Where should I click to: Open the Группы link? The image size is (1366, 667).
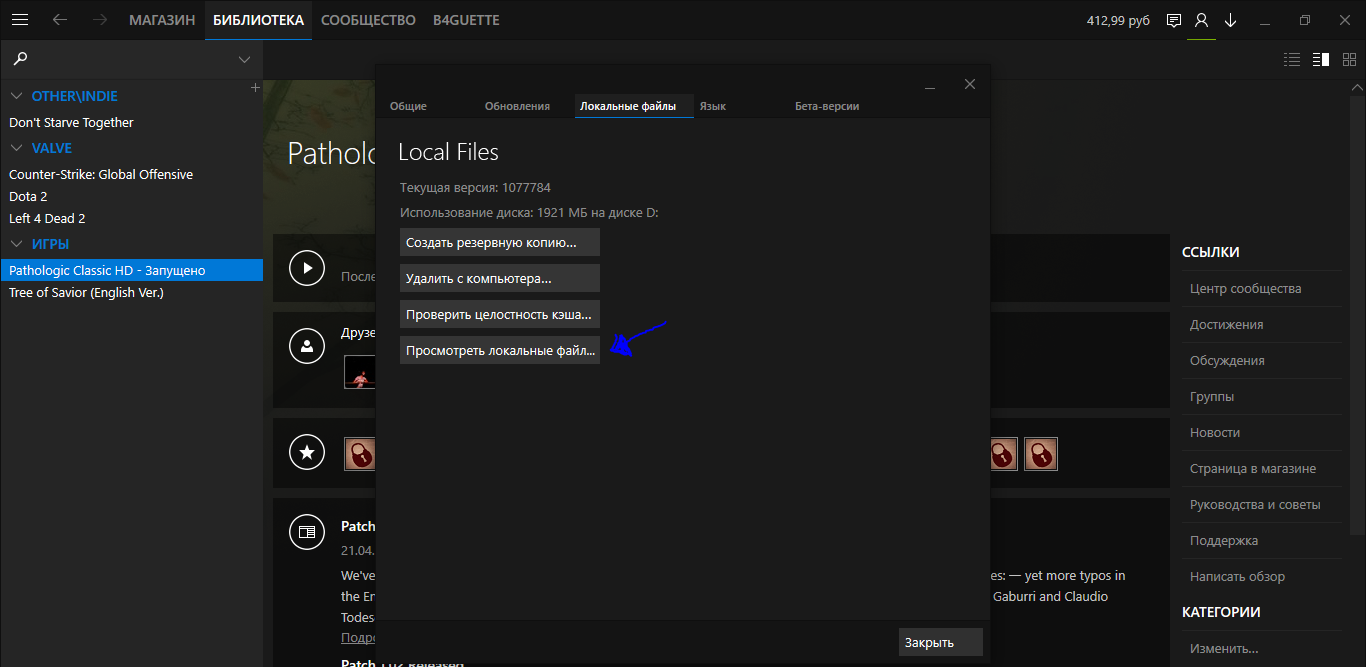(x=1212, y=396)
